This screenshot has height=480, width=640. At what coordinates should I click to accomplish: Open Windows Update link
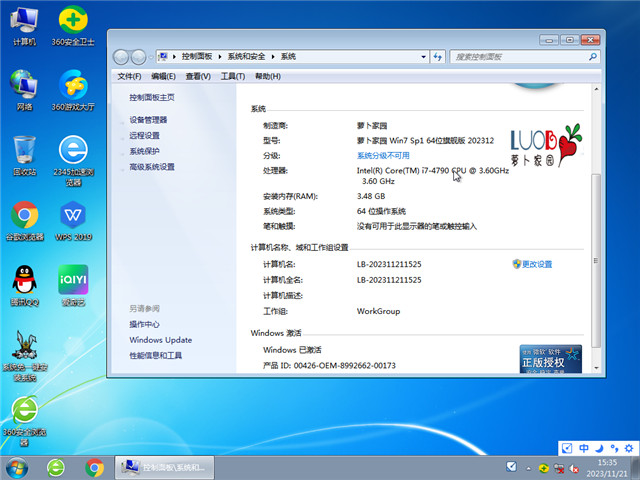(x=160, y=340)
